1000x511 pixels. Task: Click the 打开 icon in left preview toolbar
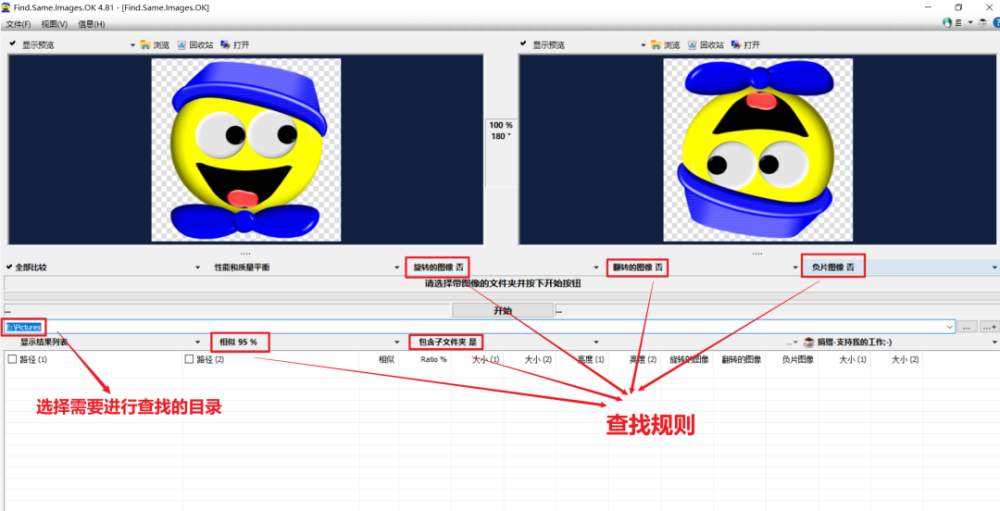[226, 45]
